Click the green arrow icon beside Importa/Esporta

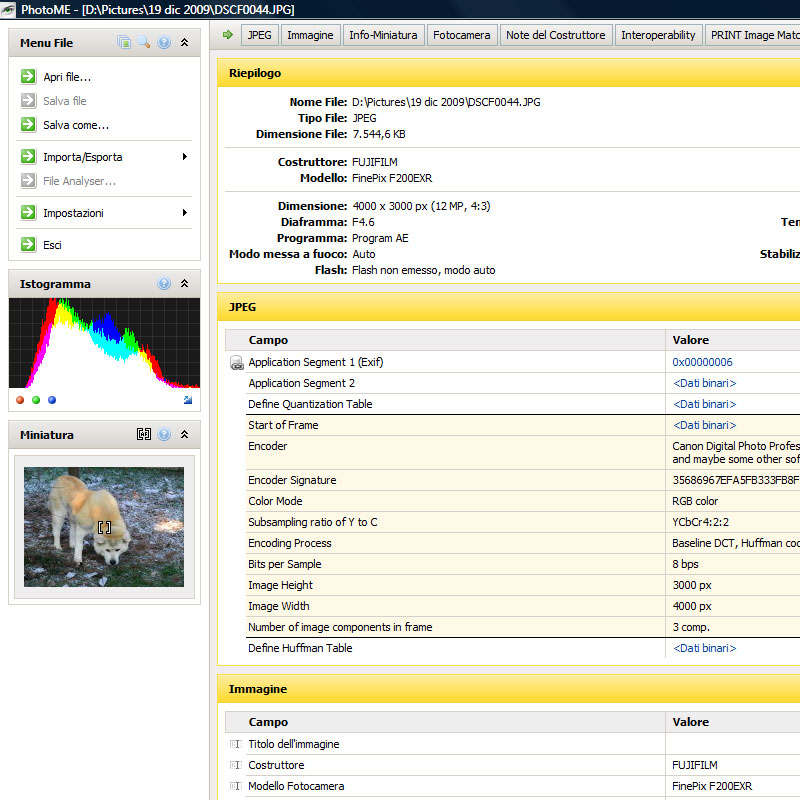pos(29,157)
